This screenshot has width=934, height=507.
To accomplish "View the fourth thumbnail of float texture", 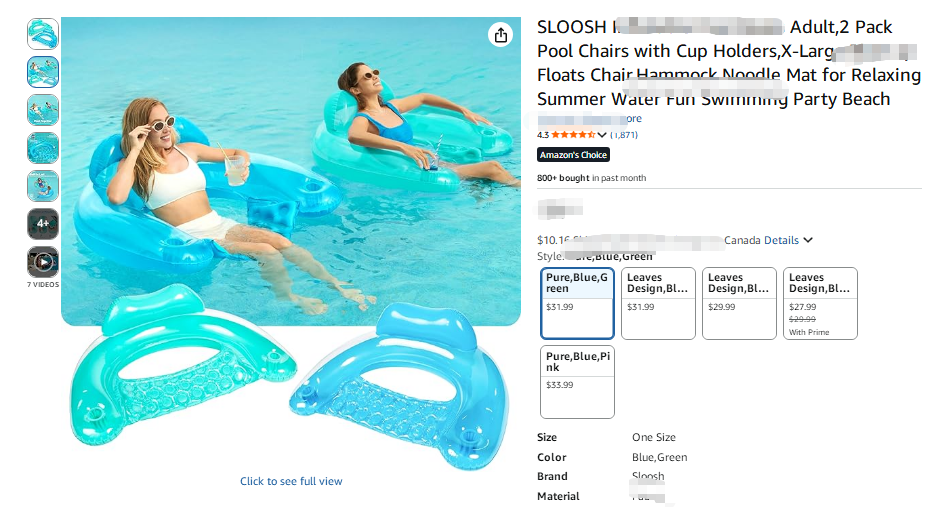I will tap(43, 148).
